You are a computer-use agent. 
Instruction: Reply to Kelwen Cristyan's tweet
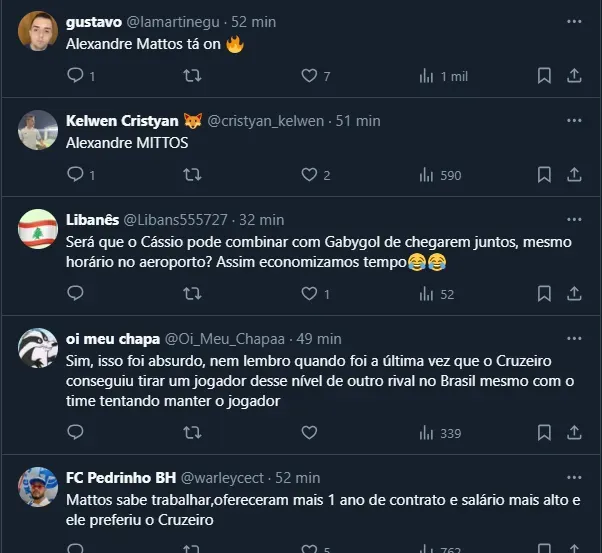point(76,175)
